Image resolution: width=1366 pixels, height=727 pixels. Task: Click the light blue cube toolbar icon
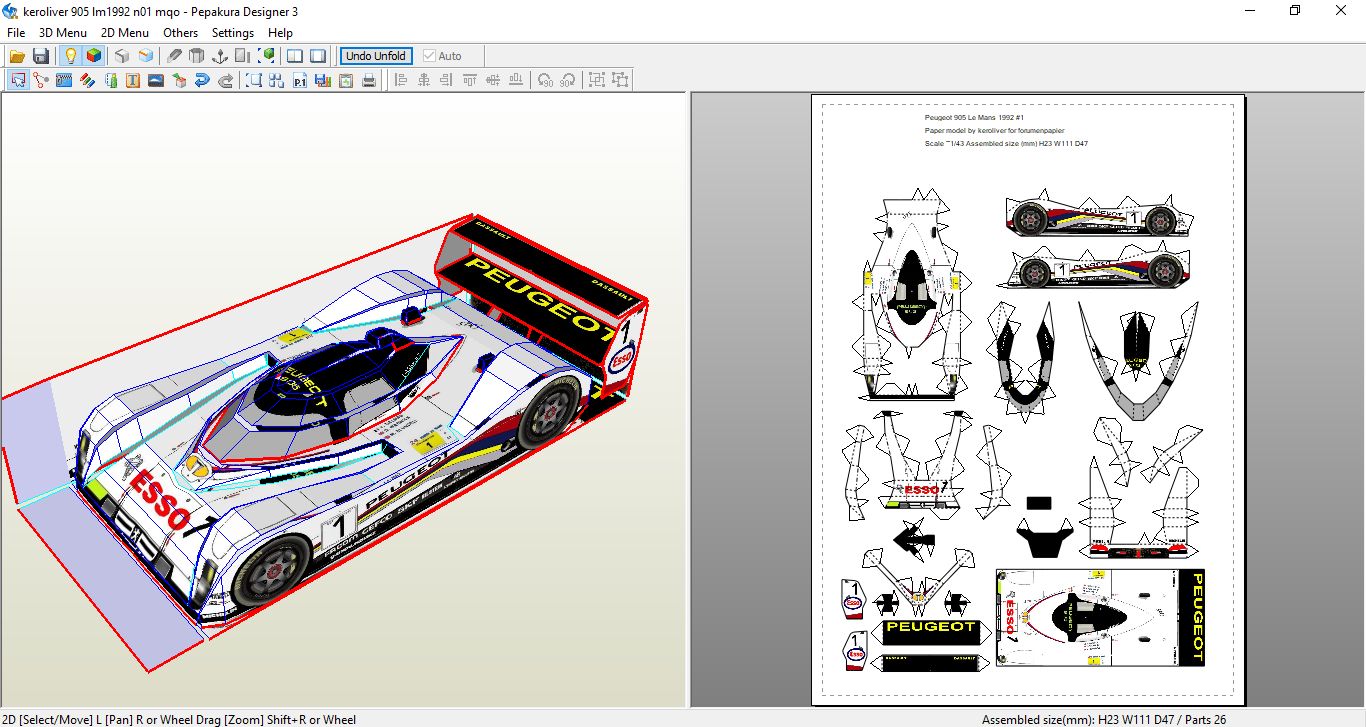coord(146,56)
